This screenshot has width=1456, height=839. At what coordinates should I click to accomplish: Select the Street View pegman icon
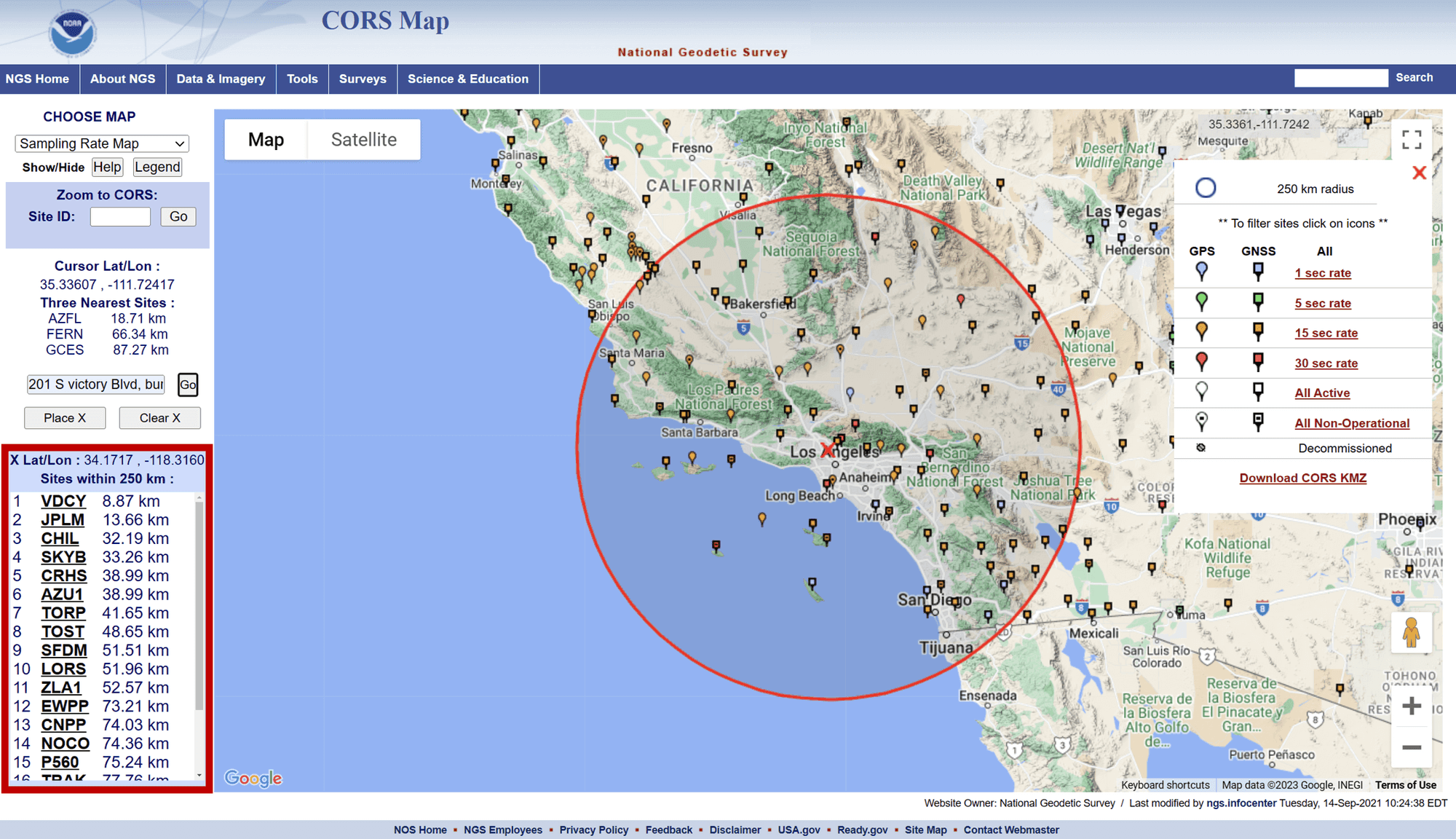(x=1411, y=632)
